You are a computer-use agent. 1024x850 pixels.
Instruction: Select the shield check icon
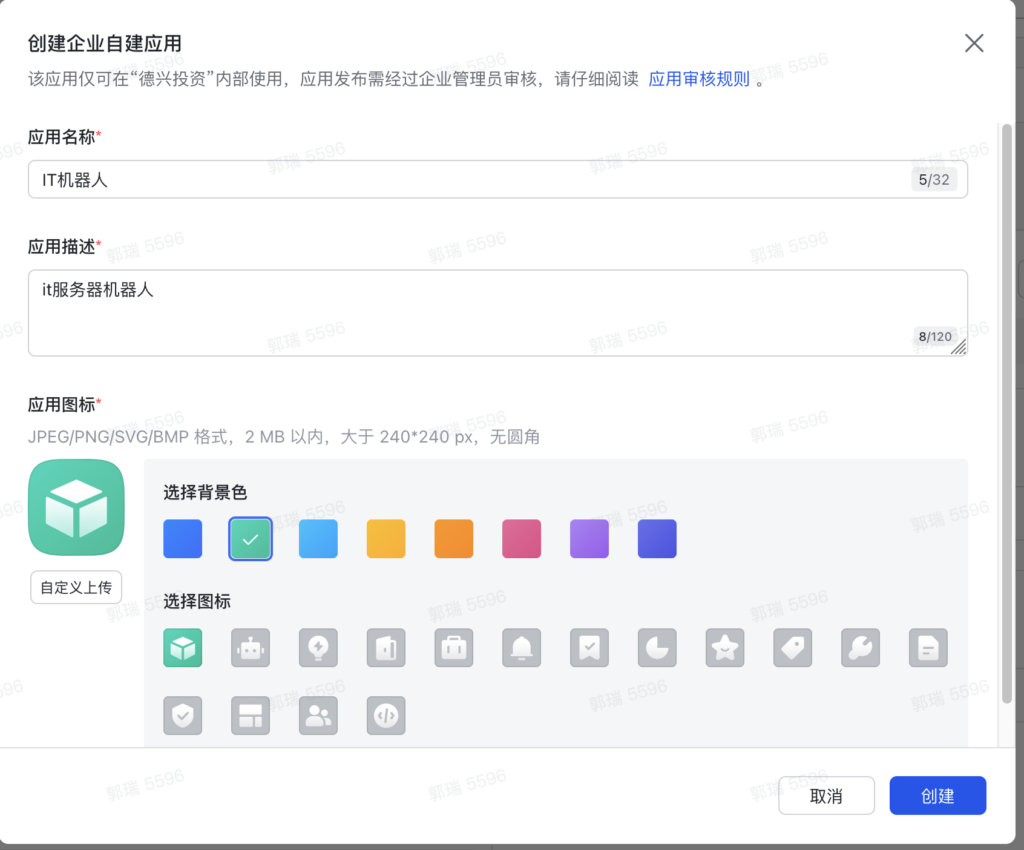coord(183,715)
